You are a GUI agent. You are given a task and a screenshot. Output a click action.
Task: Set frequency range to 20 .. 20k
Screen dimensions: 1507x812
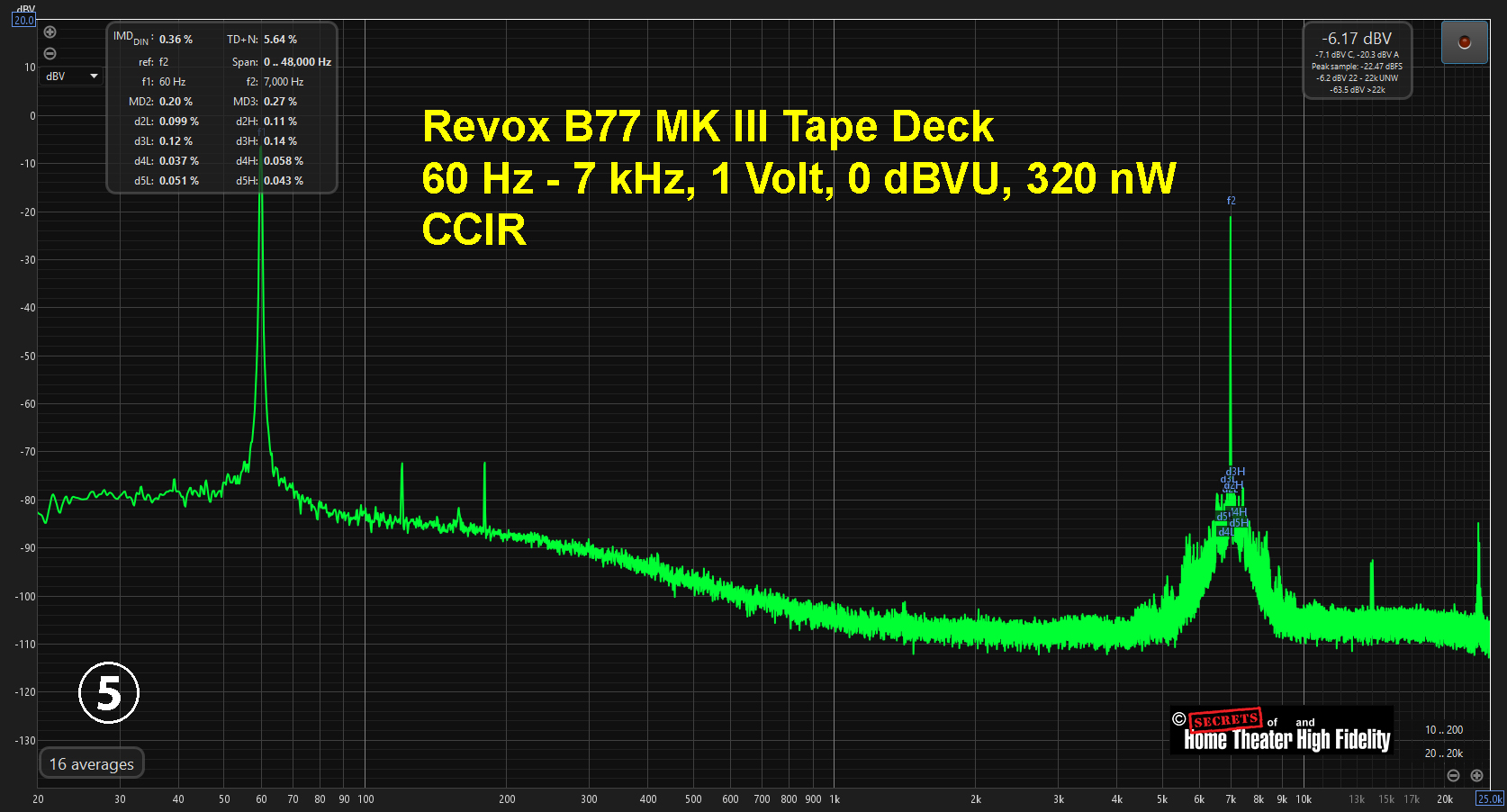click(1443, 753)
